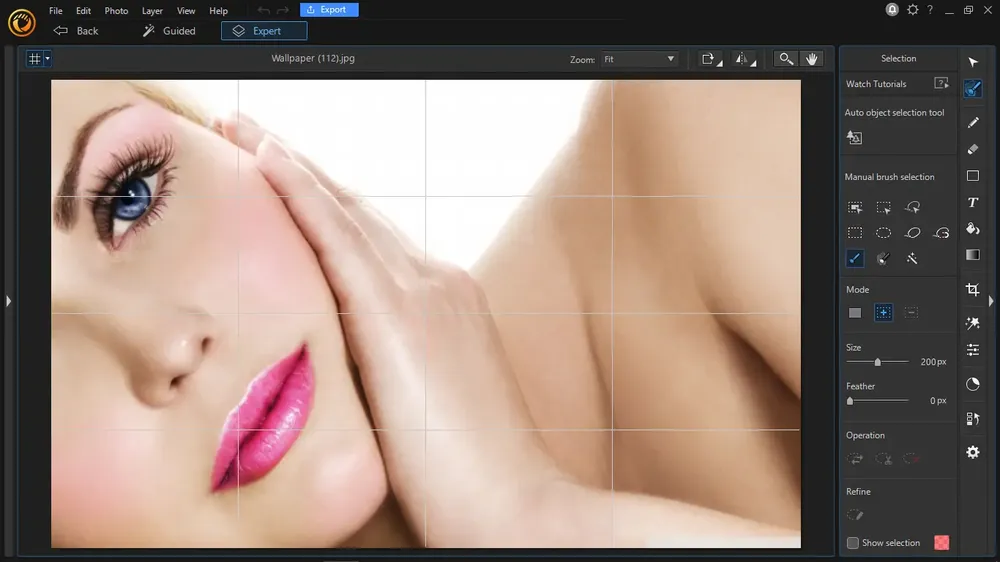Choose the Ellipse selection tool
This screenshot has height=562, width=1000.
[x=884, y=233]
